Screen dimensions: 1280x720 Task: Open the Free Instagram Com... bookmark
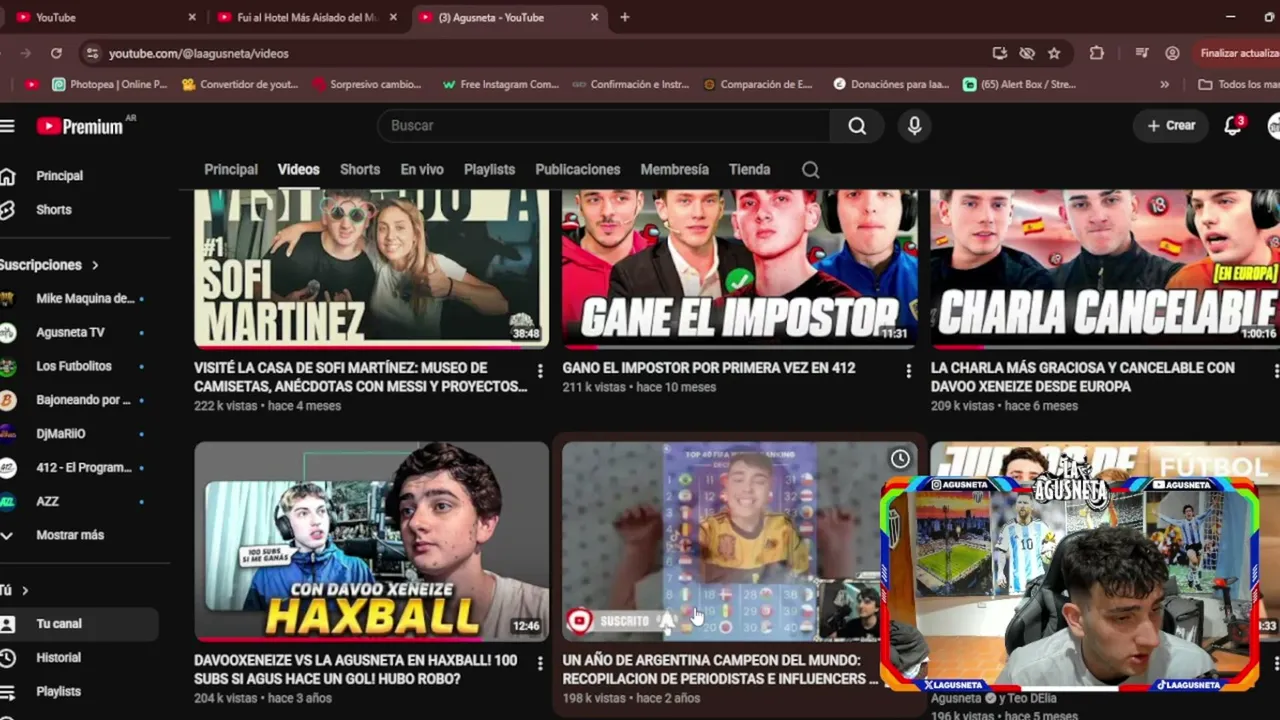500,85
